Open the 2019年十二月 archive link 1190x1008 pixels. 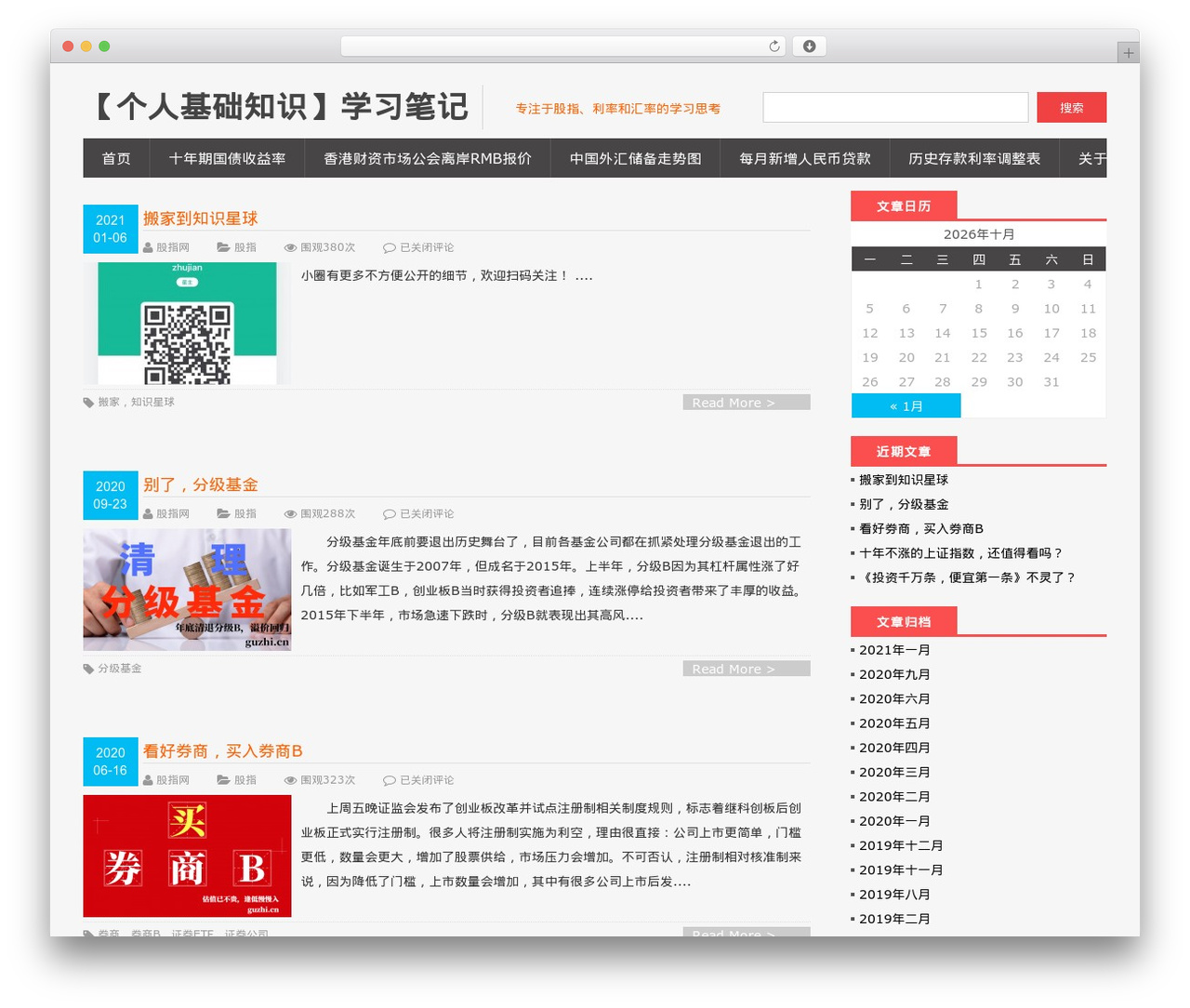[901, 845]
